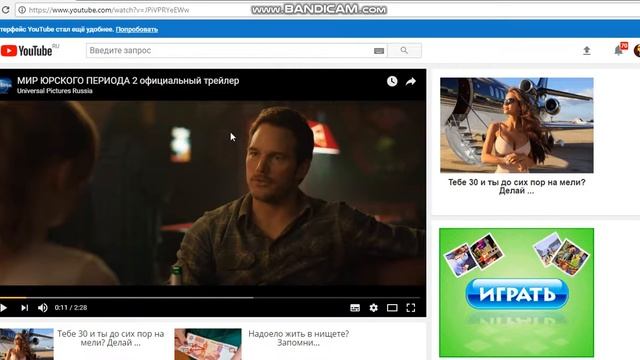
Task: Open the Universal Pictures Russia channel name
Action: [55, 91]
